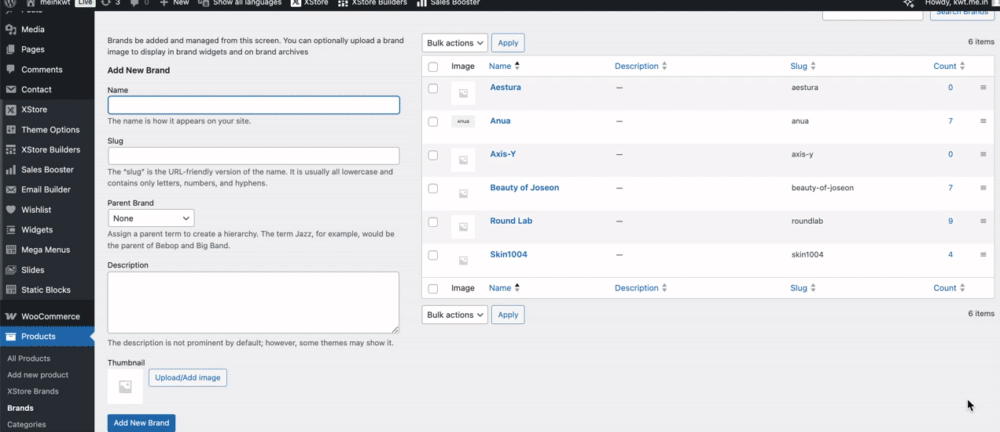Open Sales Booster in the sidebar menu

(x=47, y=170)
